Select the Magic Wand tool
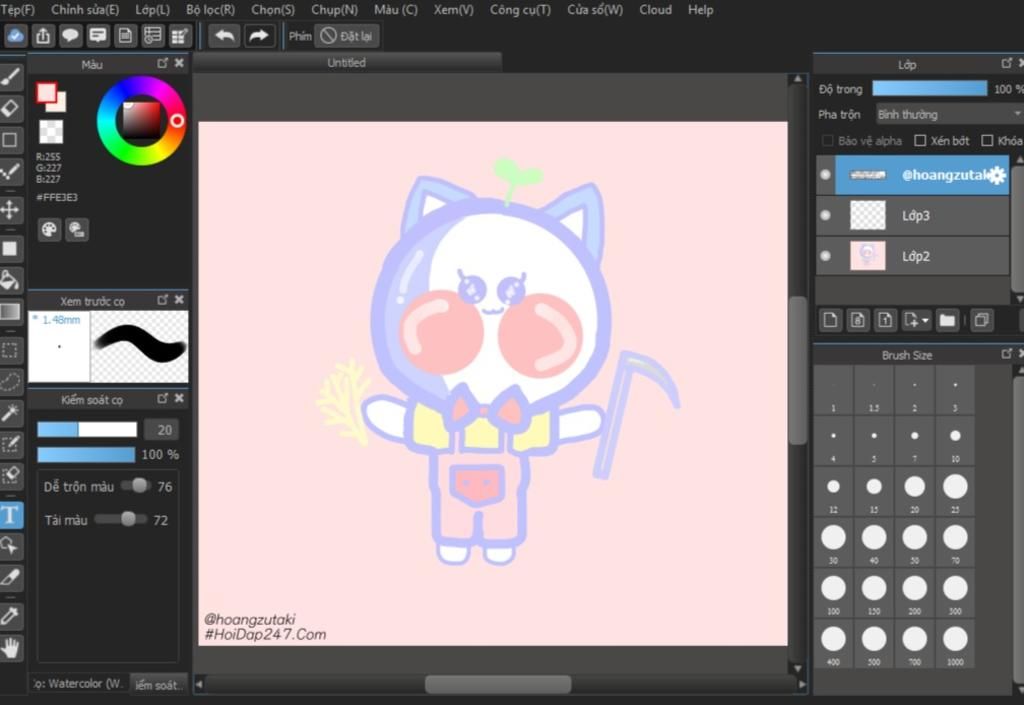Viewport: 1024px width, 705px height. (x=10, y=413)
